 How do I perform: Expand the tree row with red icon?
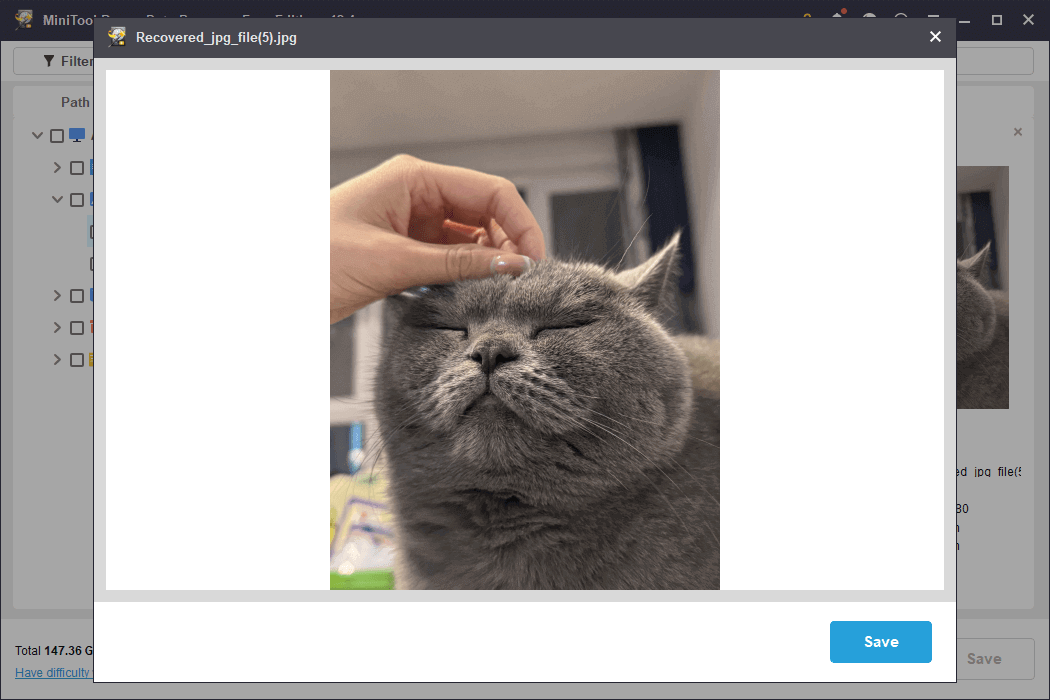58,328
